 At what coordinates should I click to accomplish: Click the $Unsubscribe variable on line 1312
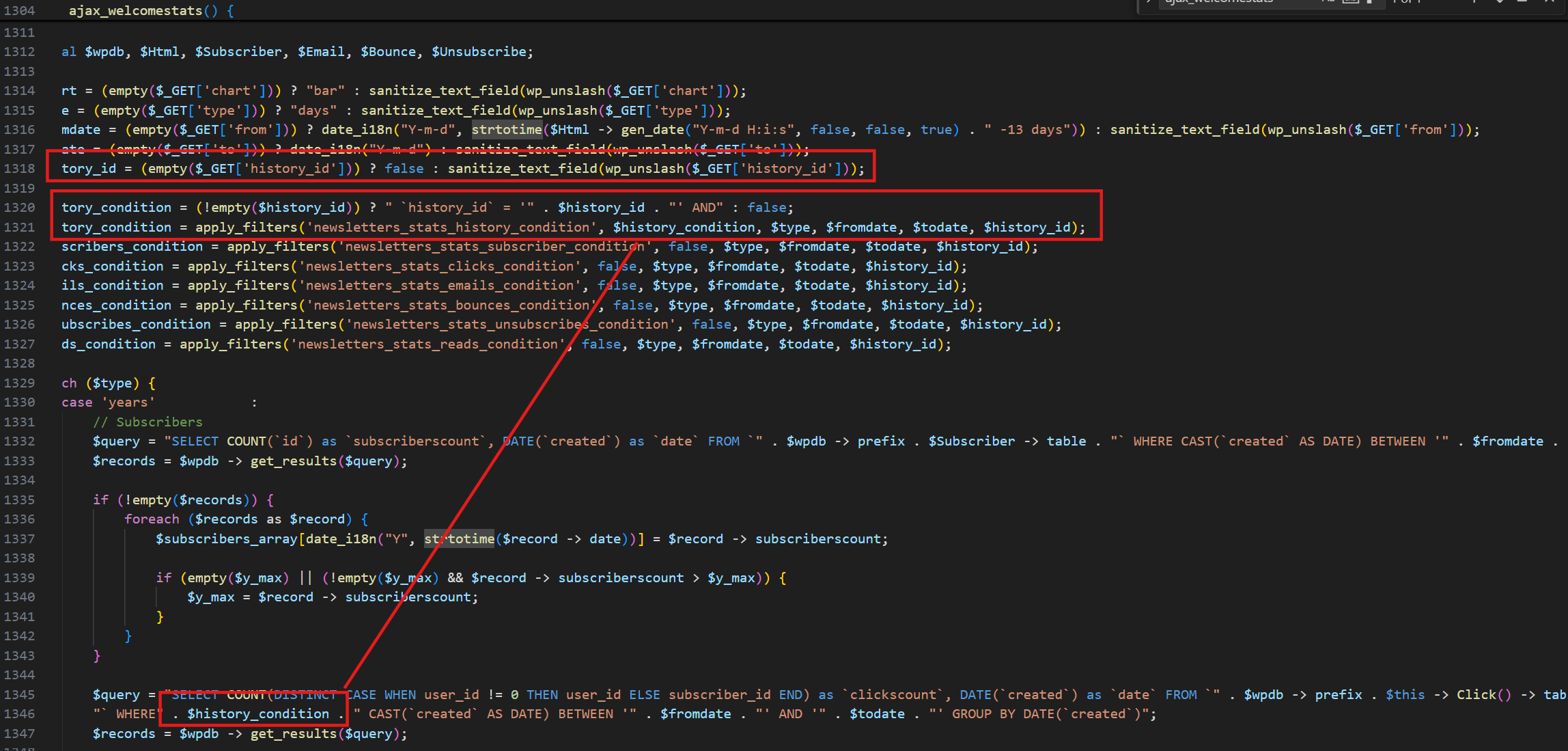pos(478,52)
